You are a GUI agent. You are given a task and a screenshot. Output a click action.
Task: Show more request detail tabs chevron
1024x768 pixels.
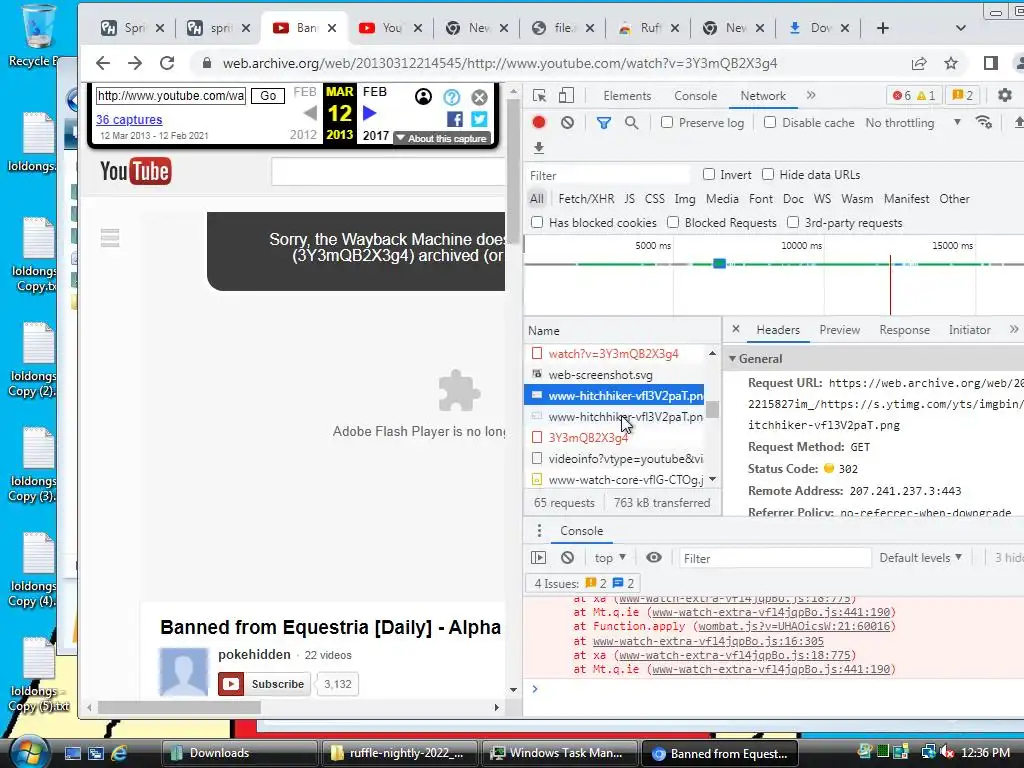[x=1014, y=329]
